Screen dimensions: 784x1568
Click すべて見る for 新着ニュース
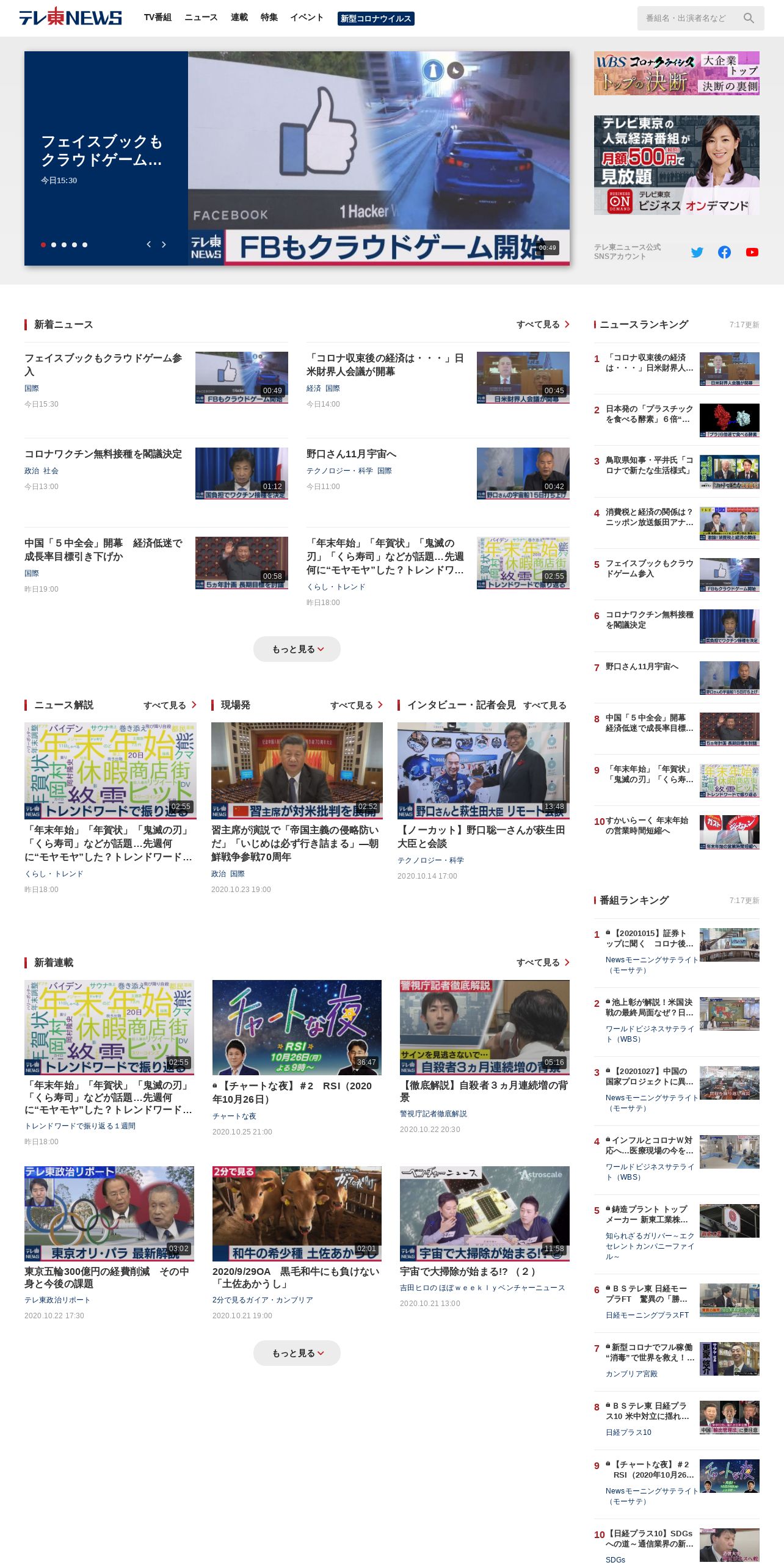[543, 324]
